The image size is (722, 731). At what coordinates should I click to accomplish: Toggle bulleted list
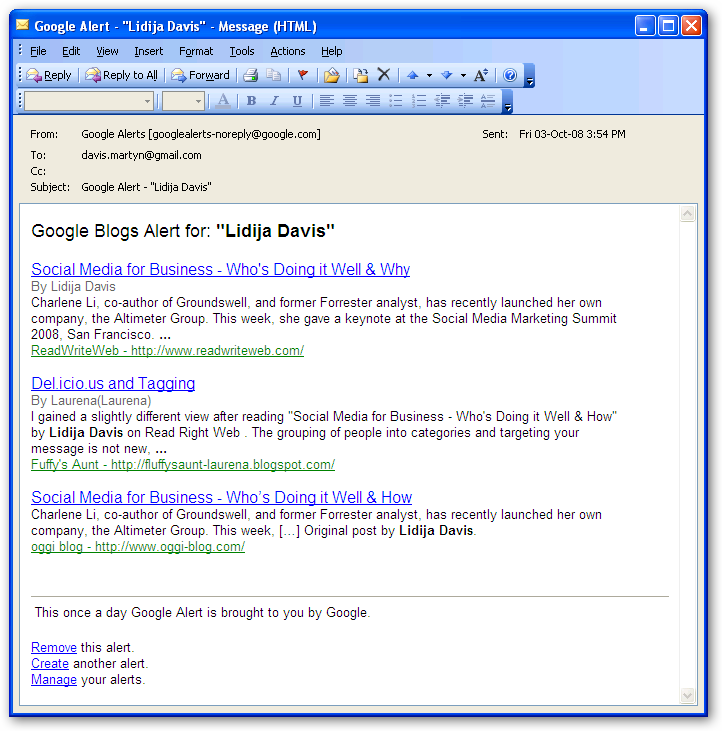pos(396,101)
